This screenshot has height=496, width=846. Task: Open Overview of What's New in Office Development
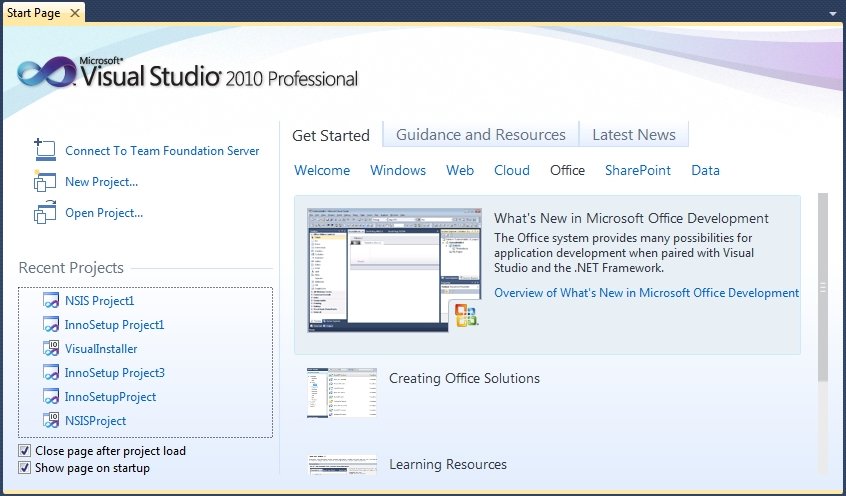(x=646, y=293)
